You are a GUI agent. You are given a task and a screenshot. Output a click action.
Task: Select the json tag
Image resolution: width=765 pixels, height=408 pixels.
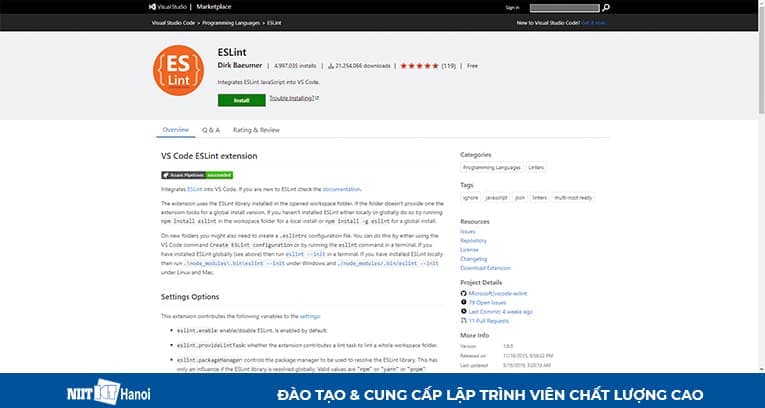pos(520,198)
